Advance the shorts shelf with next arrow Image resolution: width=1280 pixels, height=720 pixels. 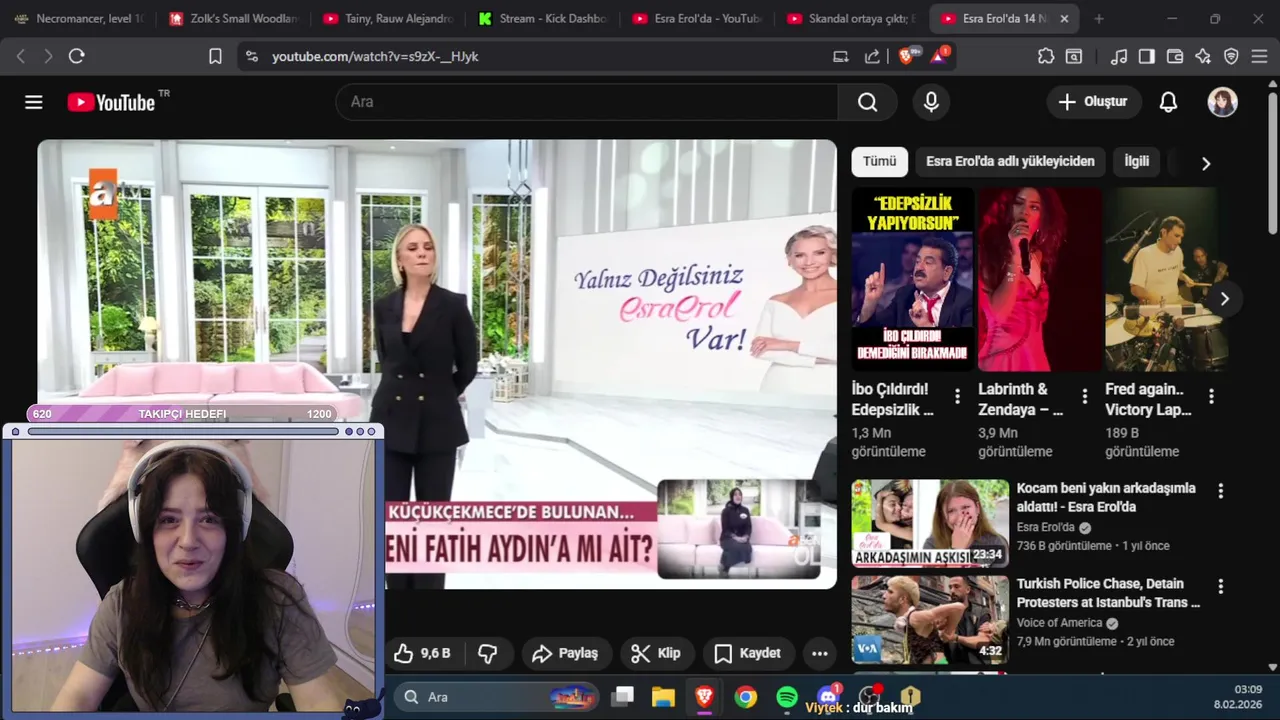pyautogui.click(x=1224, y=298)
